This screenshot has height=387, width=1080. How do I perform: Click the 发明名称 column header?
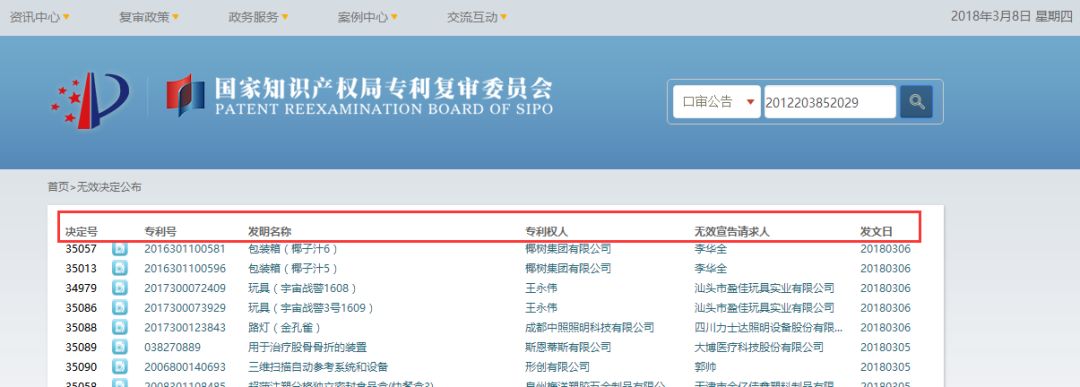click(x=270, y=232)
